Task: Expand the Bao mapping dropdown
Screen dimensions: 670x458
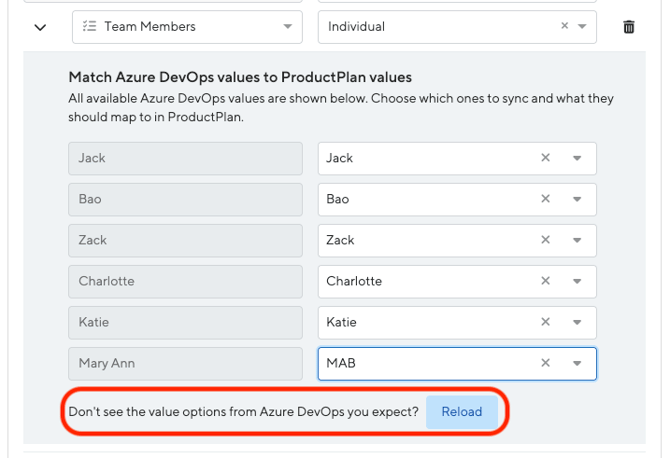Action: pyautogui.click(x=577, y=199)
